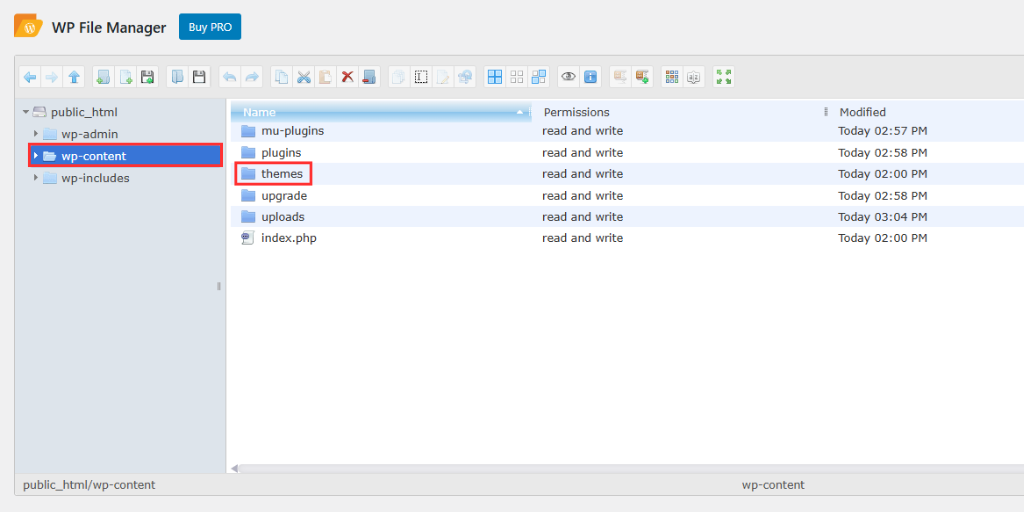Image resolution: width=1024 pixels, height=512 pixels.
Task: Click the Download floppy disk icon
Action: (199, 77)
